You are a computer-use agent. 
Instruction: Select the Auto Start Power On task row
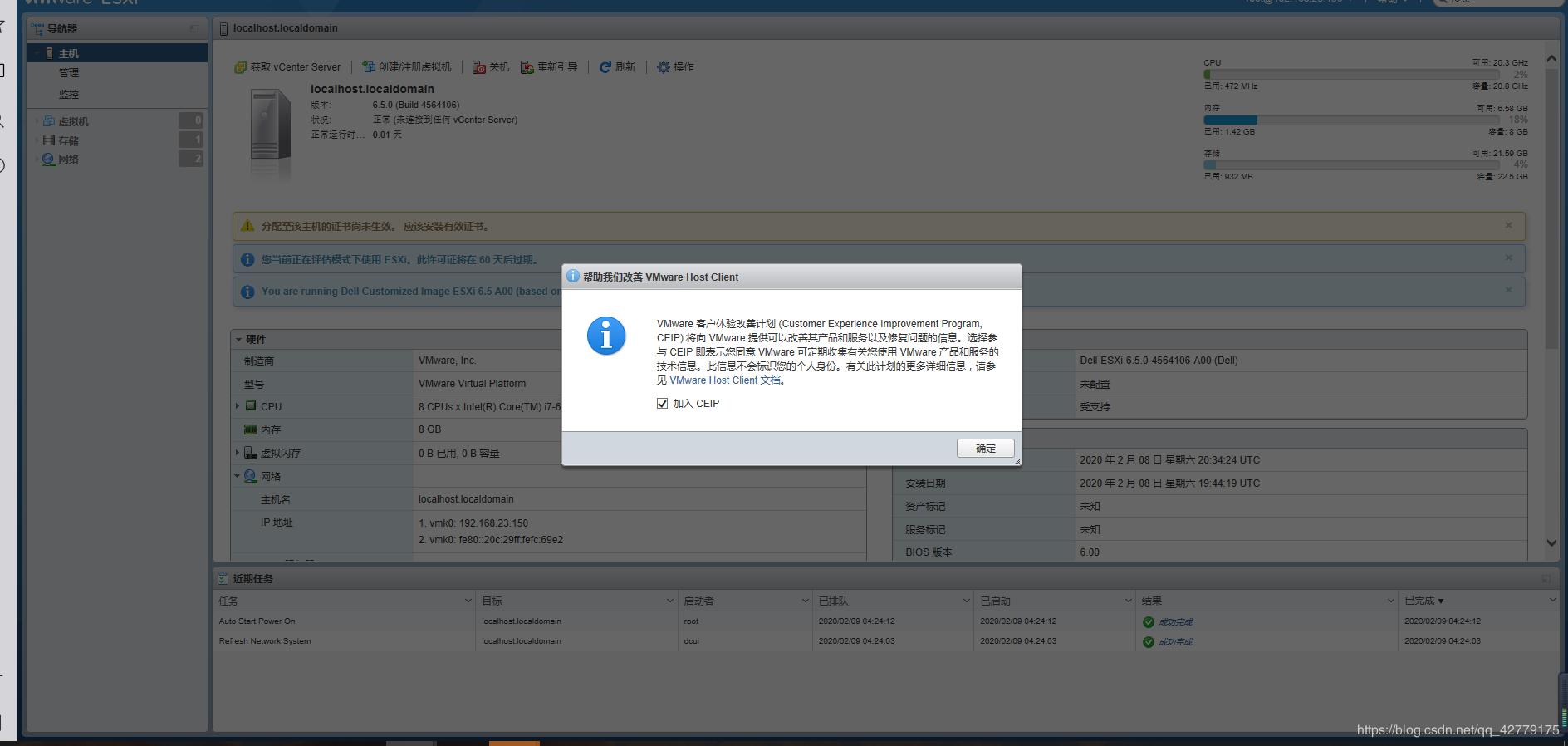pos(886,621)
